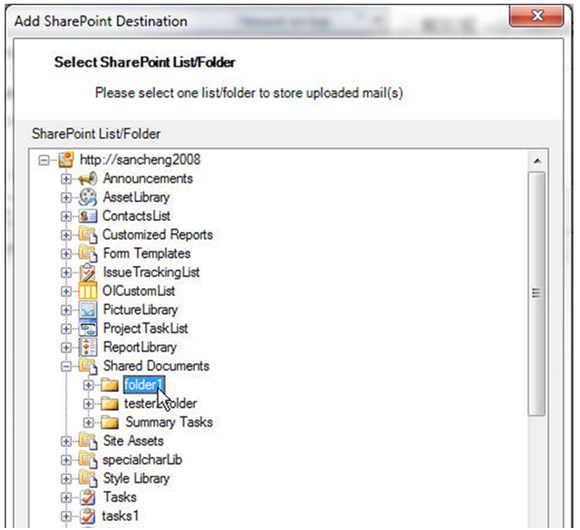Viewport: 580px width, 530px height.
Task: Expand the AssetLibrary node
Action: [x=66, y=198]
